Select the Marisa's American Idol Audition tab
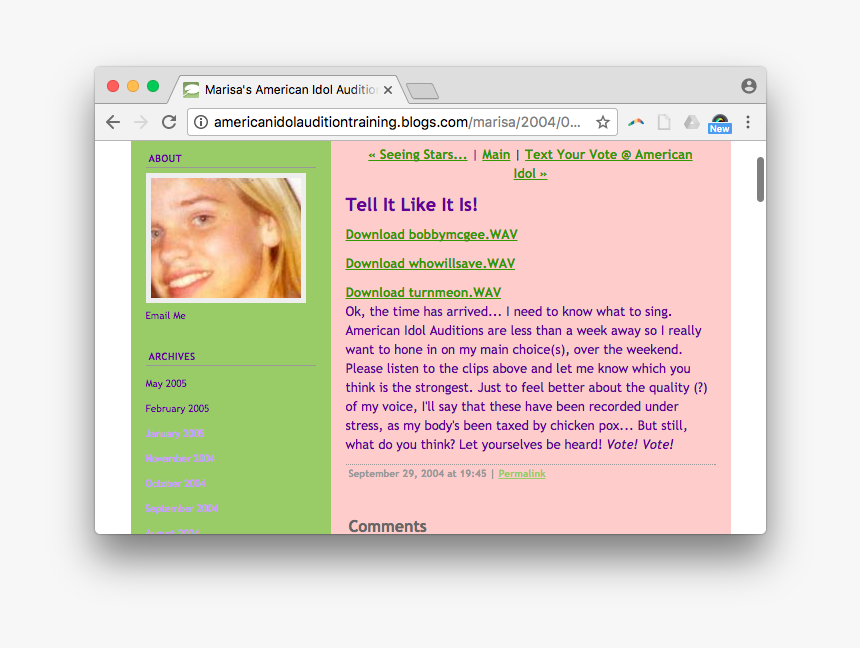This screenshot has width=860, height=648. click(288, 89)
